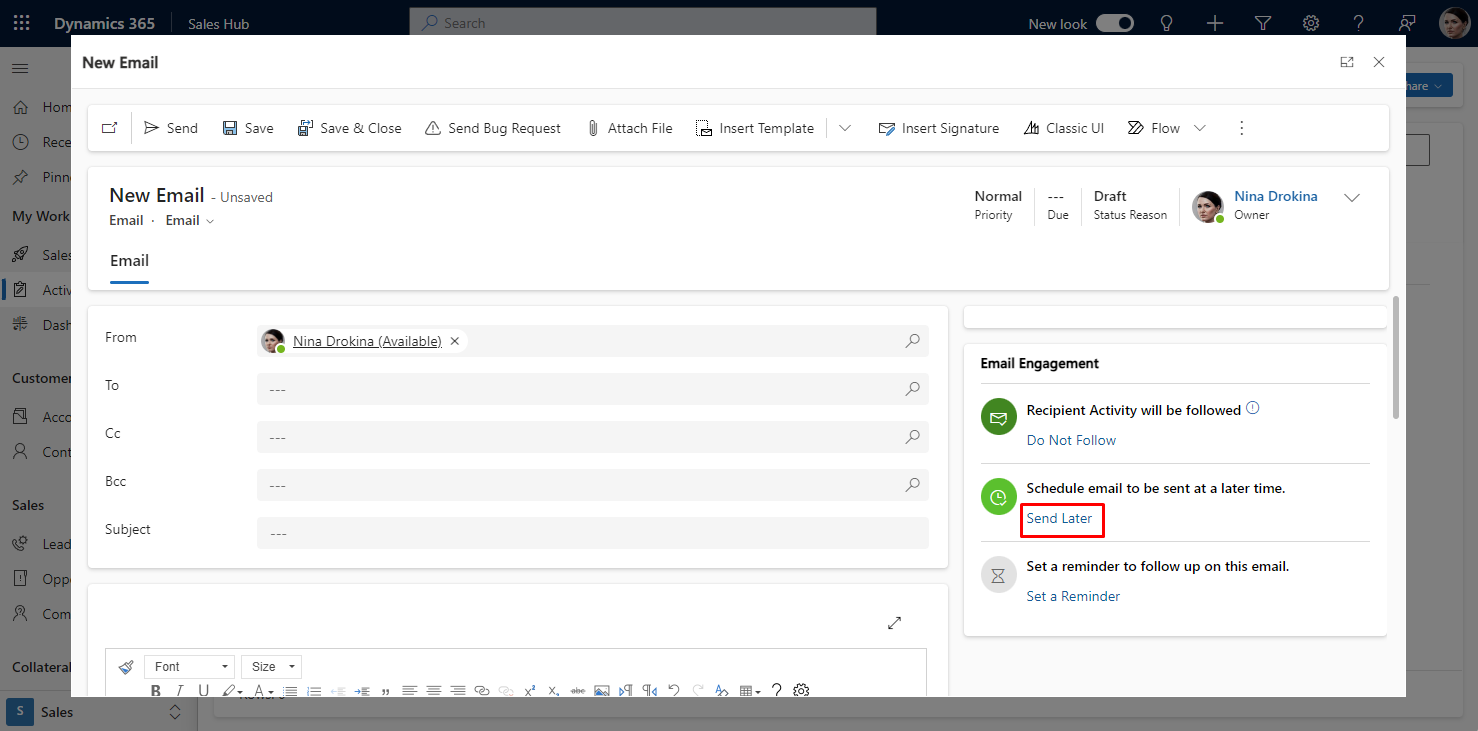Open the Font dropdown
This screenshot has width=1478, height=731.
[x=190, y=667]
